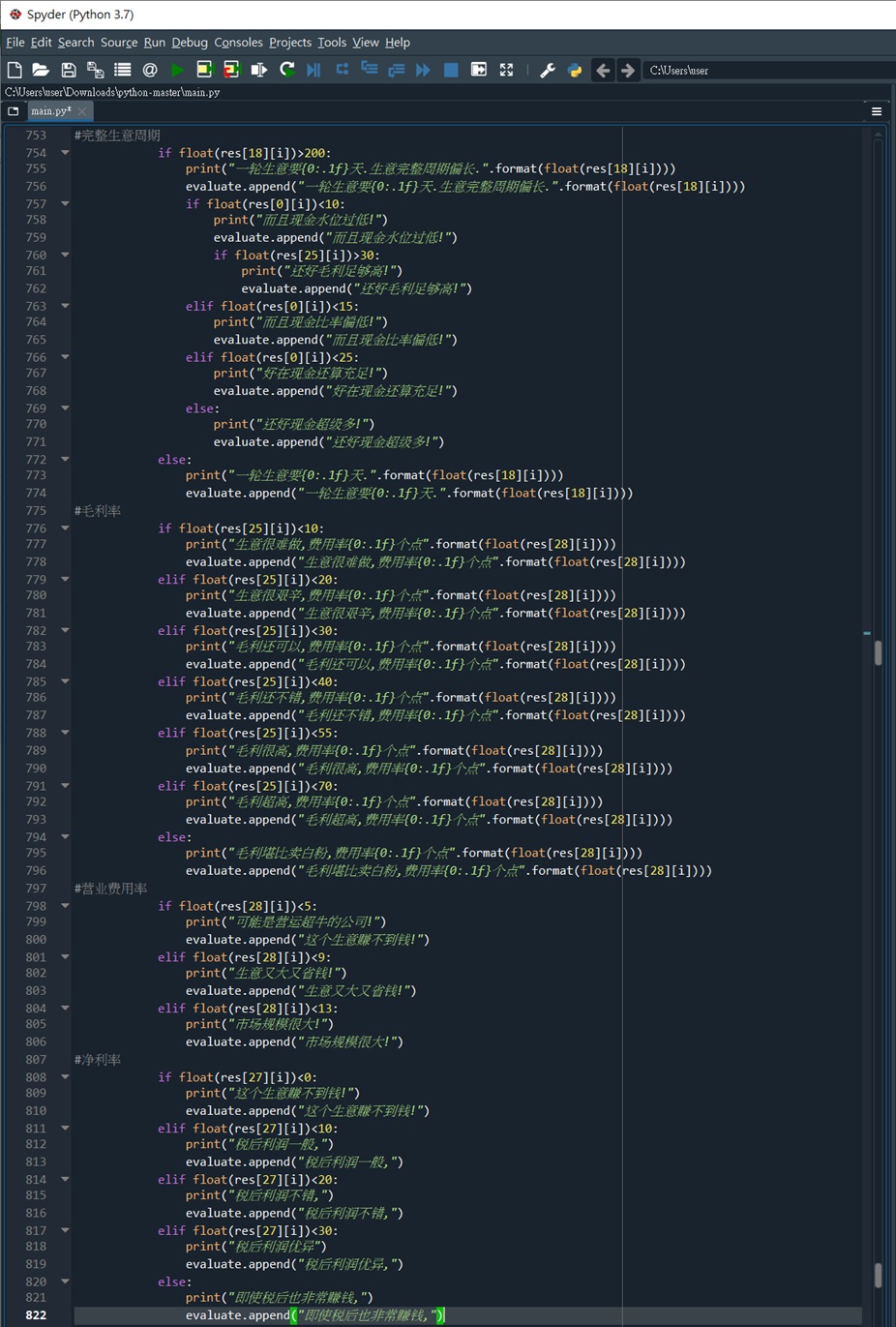This screenshot has width=896, height=1327.
Task: Open editor options hamburger menu
Action: point(877,111)
